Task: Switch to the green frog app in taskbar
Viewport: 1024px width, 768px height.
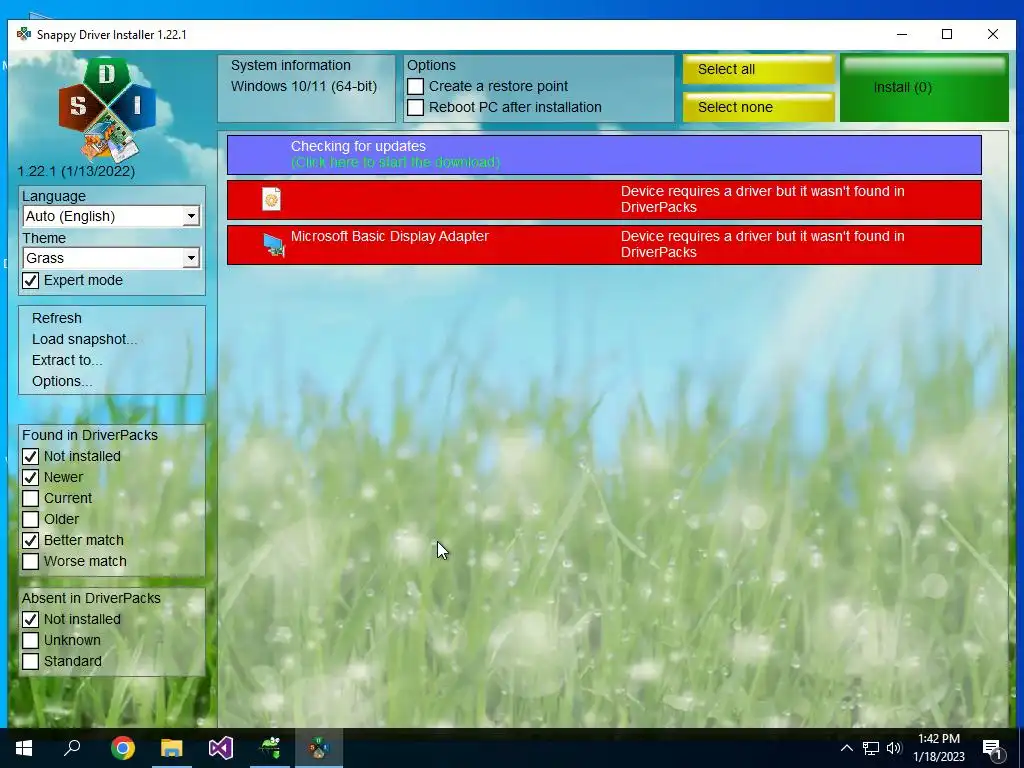Action: [270, 748]
